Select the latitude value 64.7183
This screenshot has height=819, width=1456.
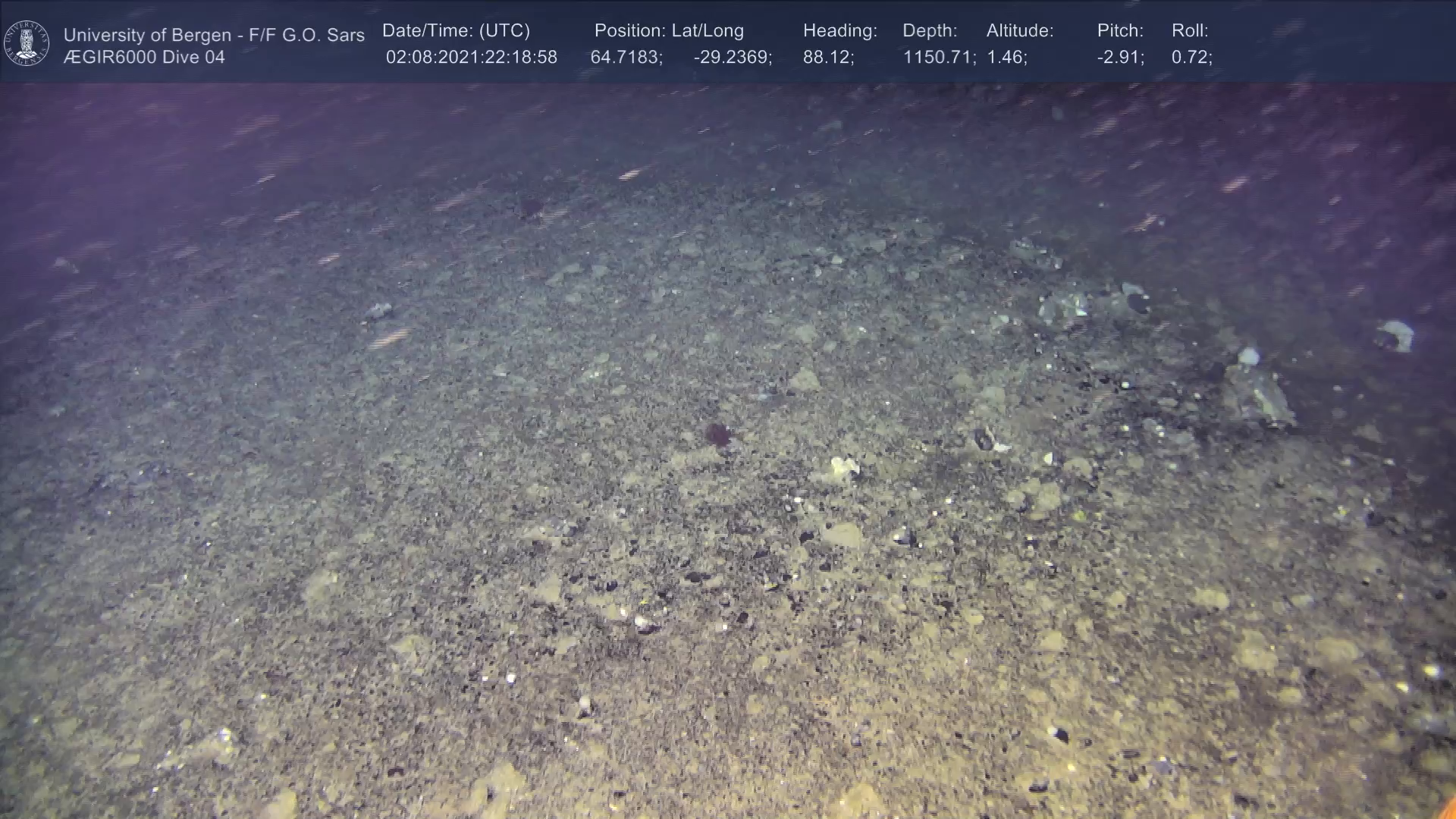(626, 58)
